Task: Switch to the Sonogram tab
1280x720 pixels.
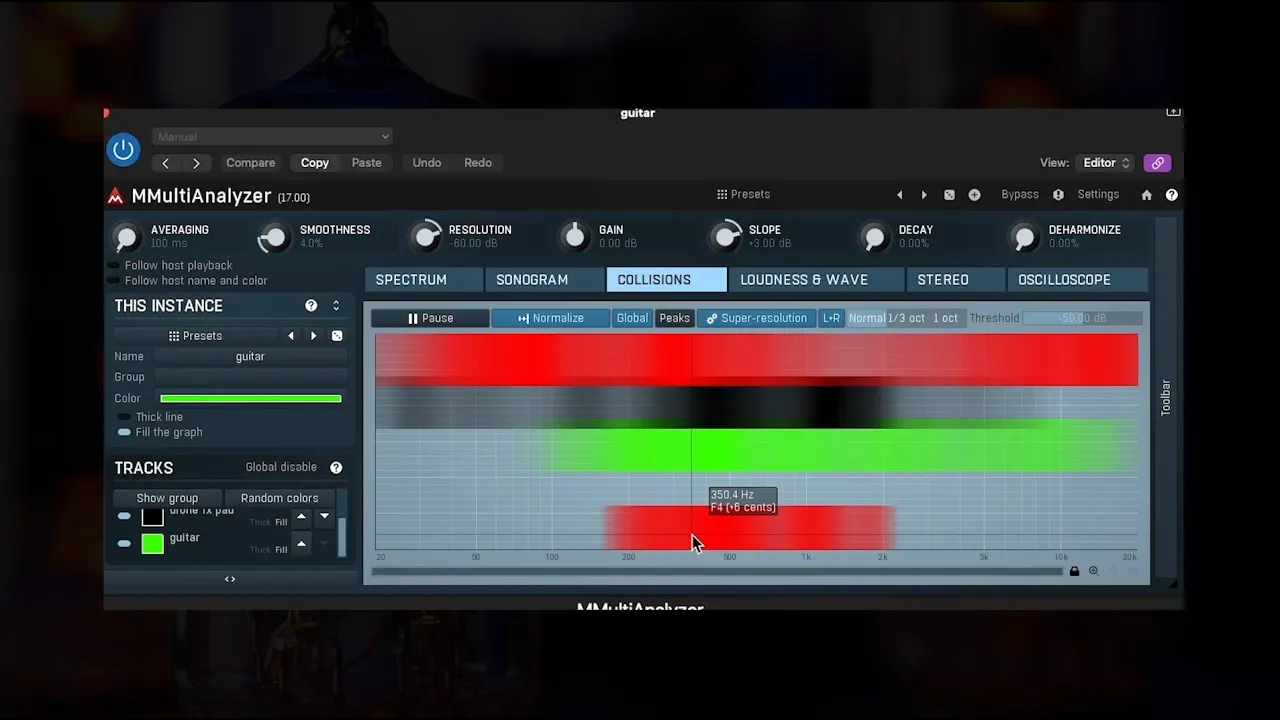Action: [544, 280]
